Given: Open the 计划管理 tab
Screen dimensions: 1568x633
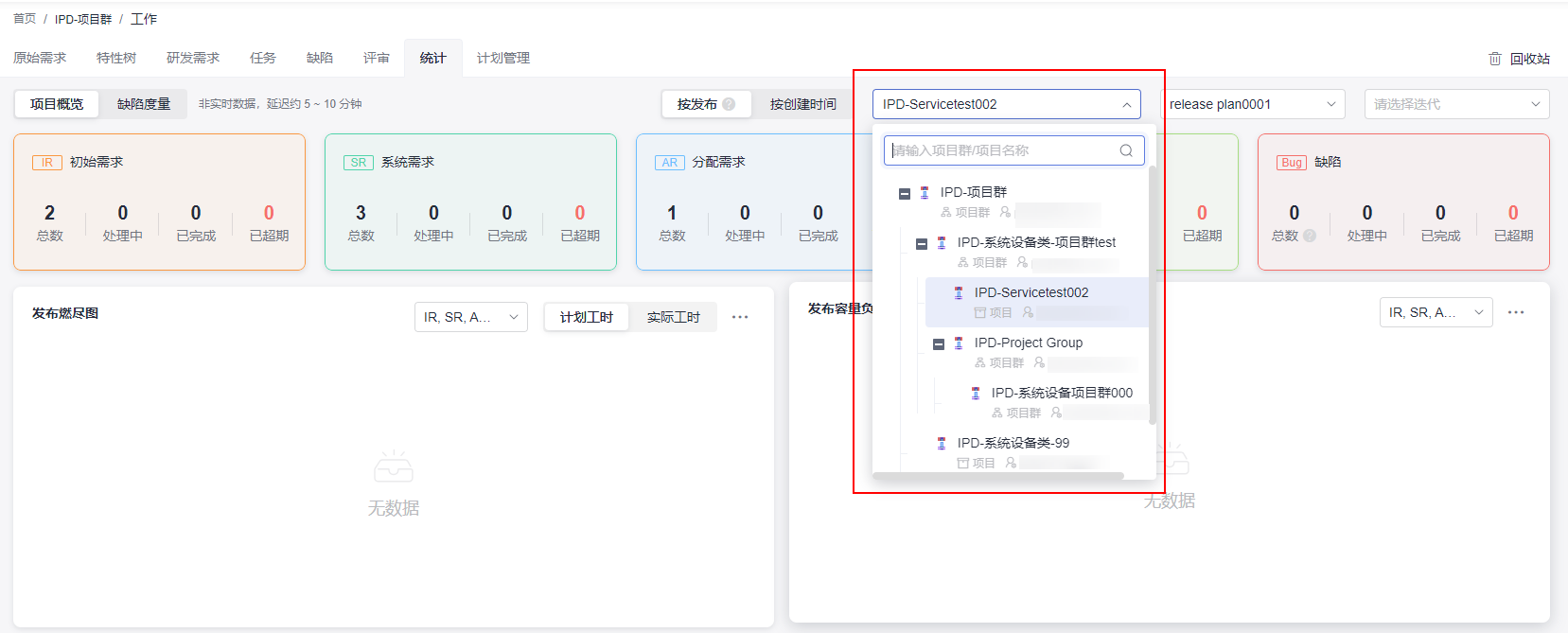Looking at the screenshot, I should pyautogui.click(x=502, y=59).
